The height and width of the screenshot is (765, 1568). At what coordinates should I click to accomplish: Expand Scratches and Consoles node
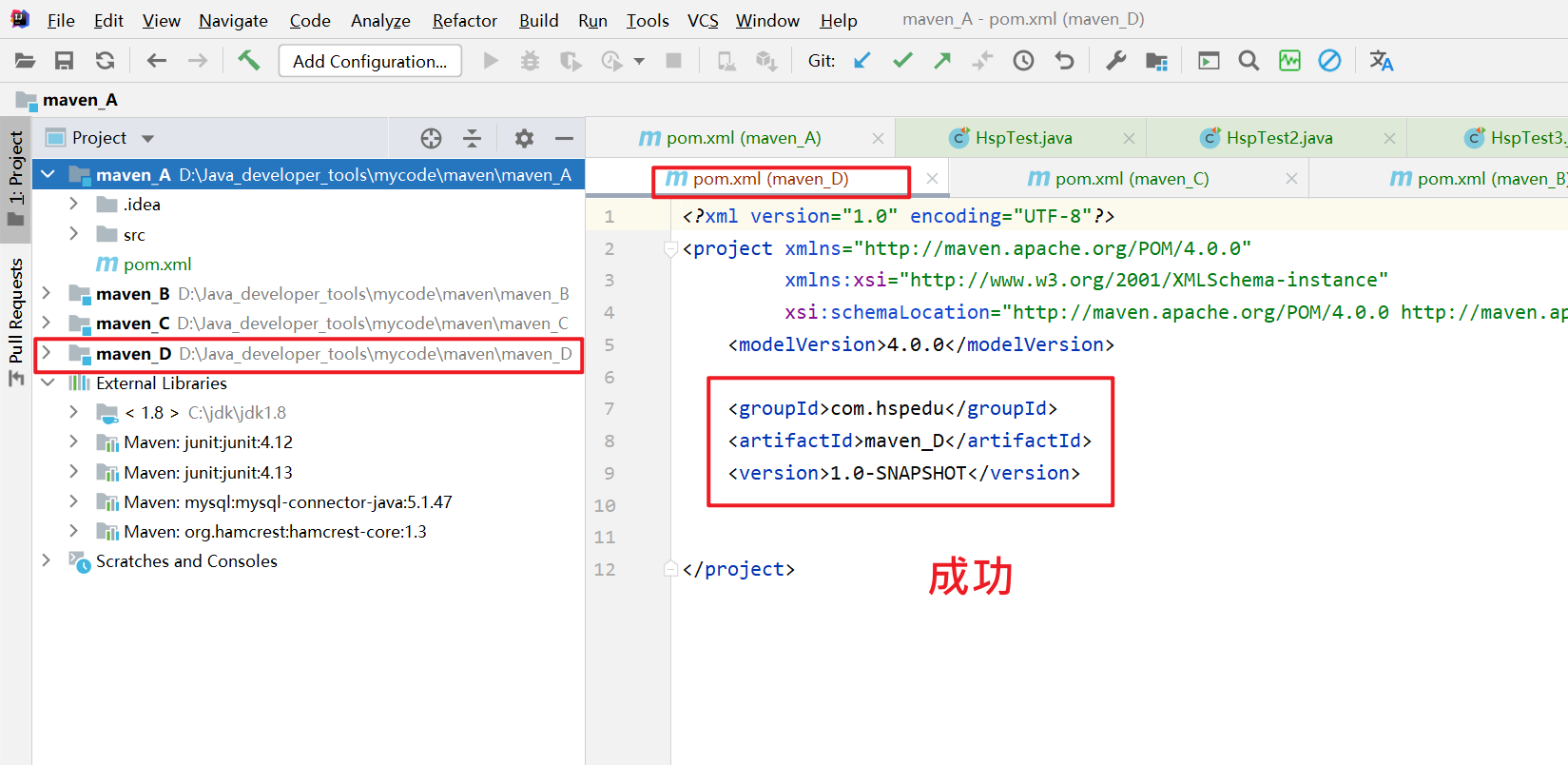(46, 560)
